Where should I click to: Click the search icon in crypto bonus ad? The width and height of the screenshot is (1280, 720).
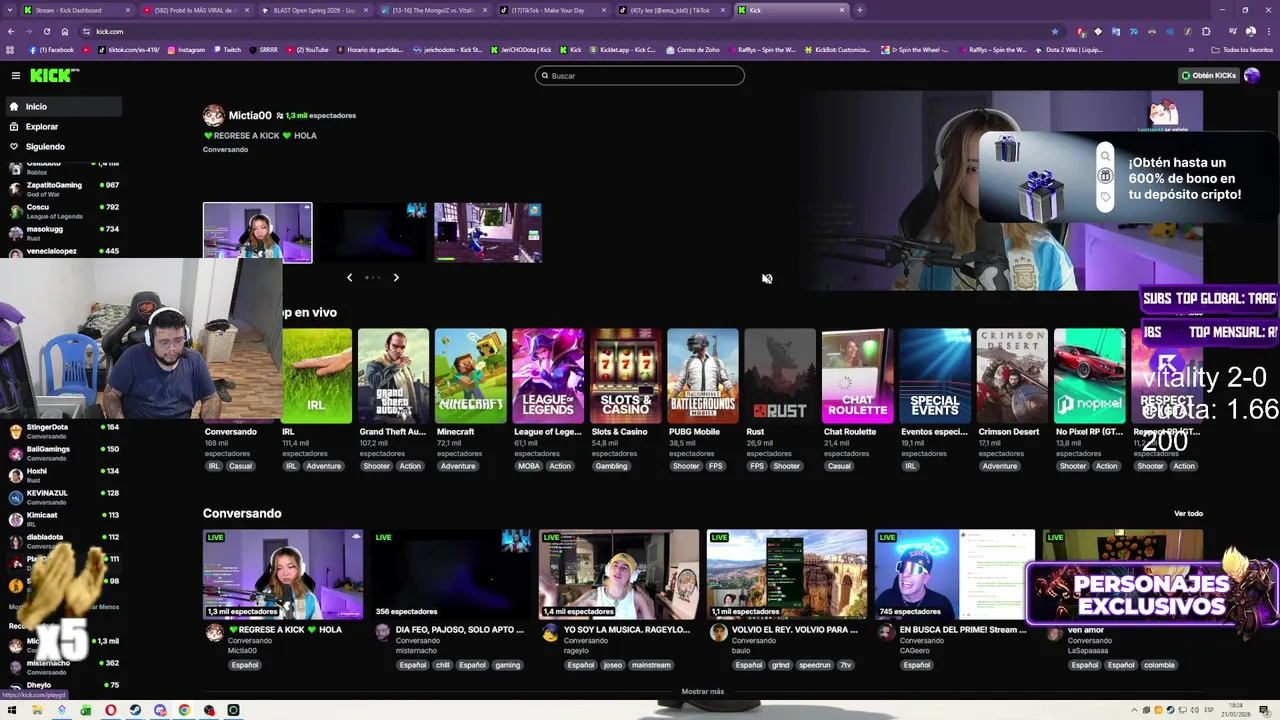click(x=1105, y=156)
